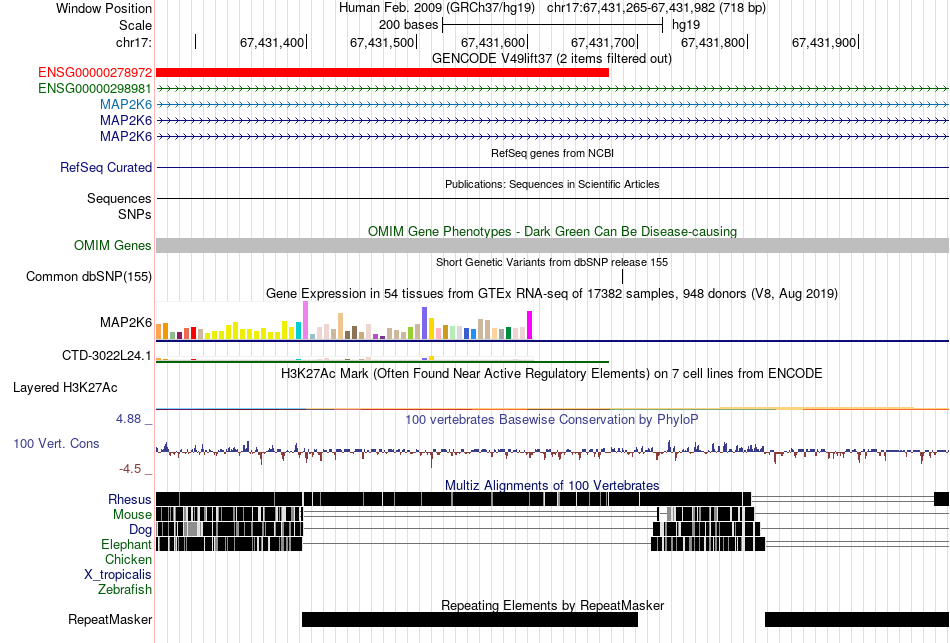Screen dimensions: 950x643
Task: Click the -4.5 conservation minimum value
Action: pos(130,469)
